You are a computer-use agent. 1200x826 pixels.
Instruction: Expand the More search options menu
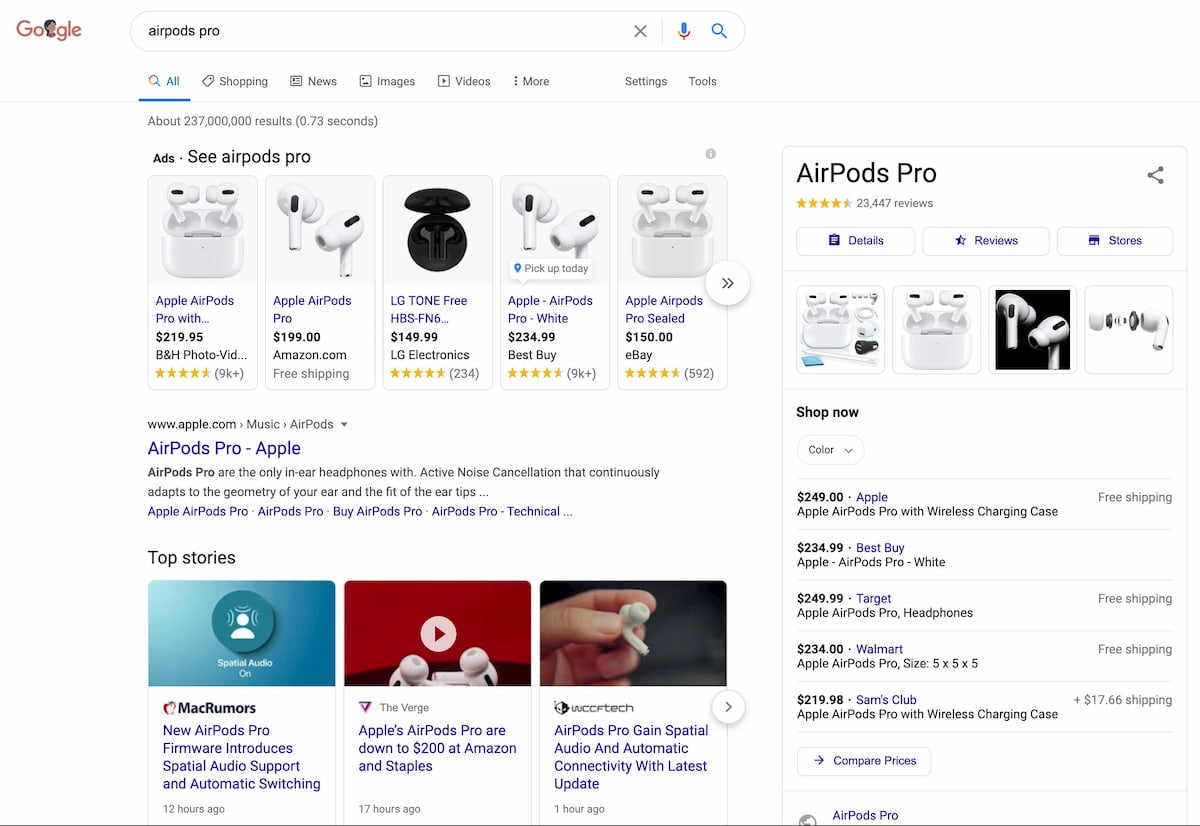[530, 81]
